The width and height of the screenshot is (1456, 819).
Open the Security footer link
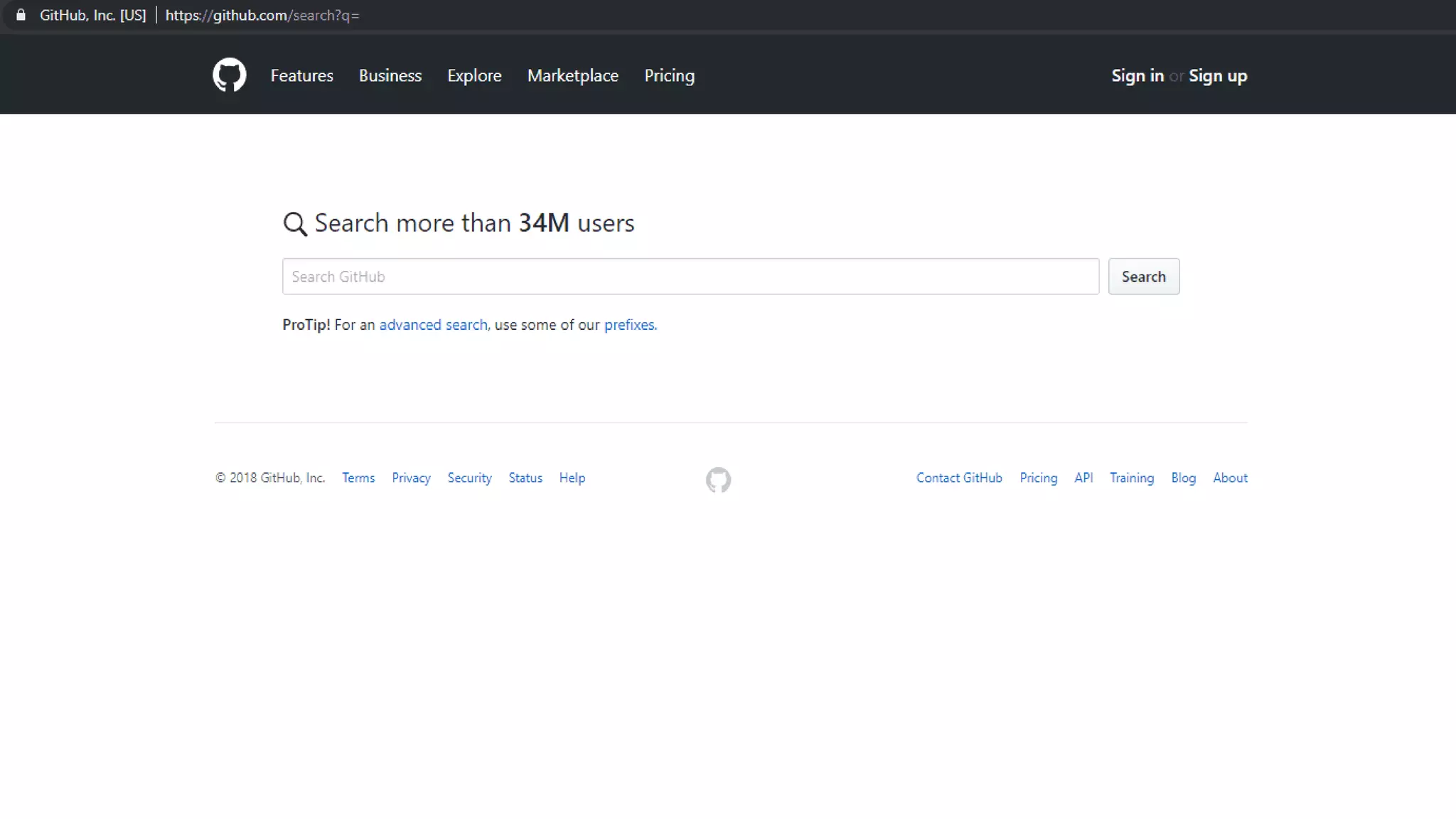coord(469,478)
